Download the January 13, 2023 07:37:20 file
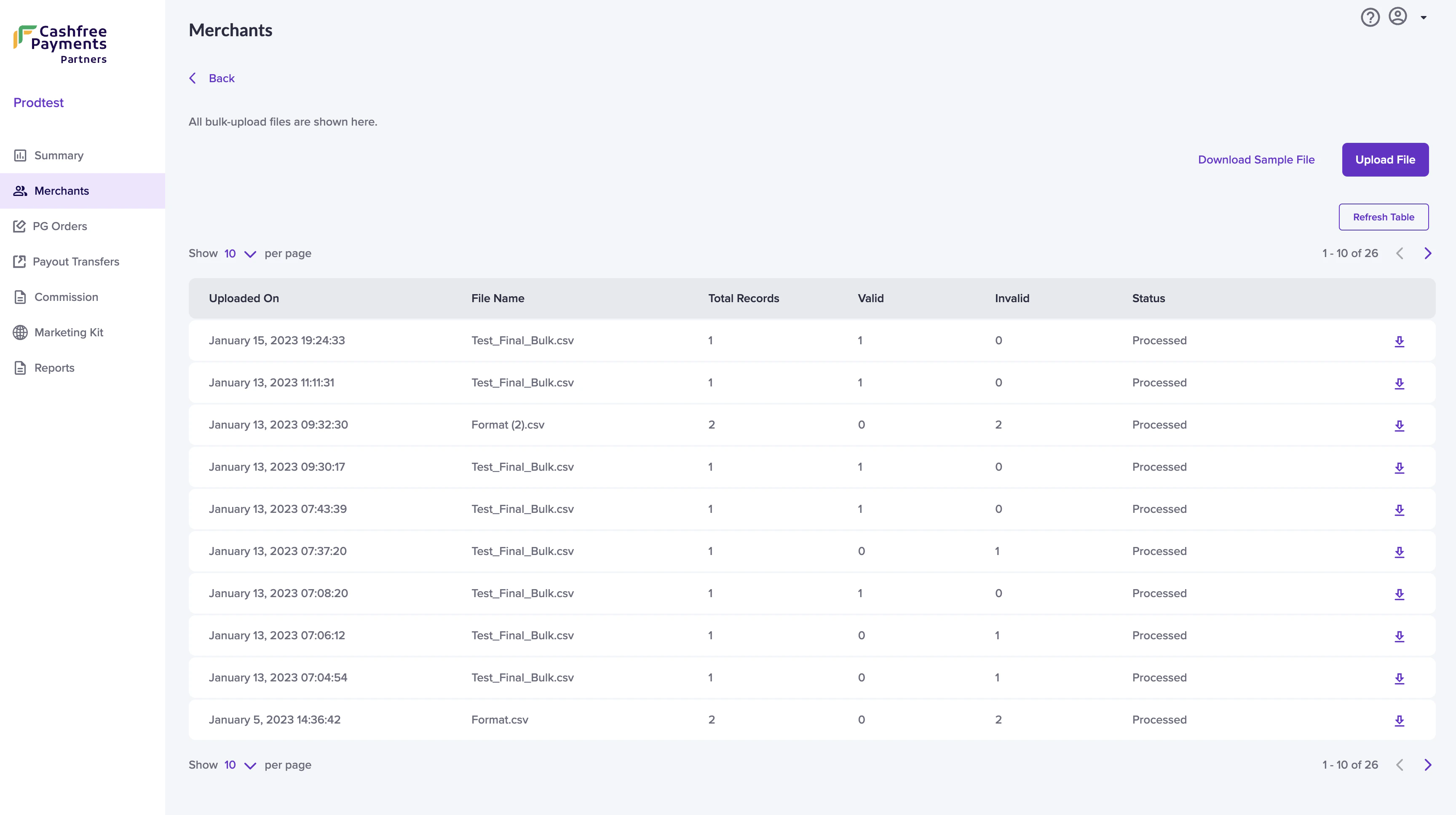 [x=1399, y=552]
